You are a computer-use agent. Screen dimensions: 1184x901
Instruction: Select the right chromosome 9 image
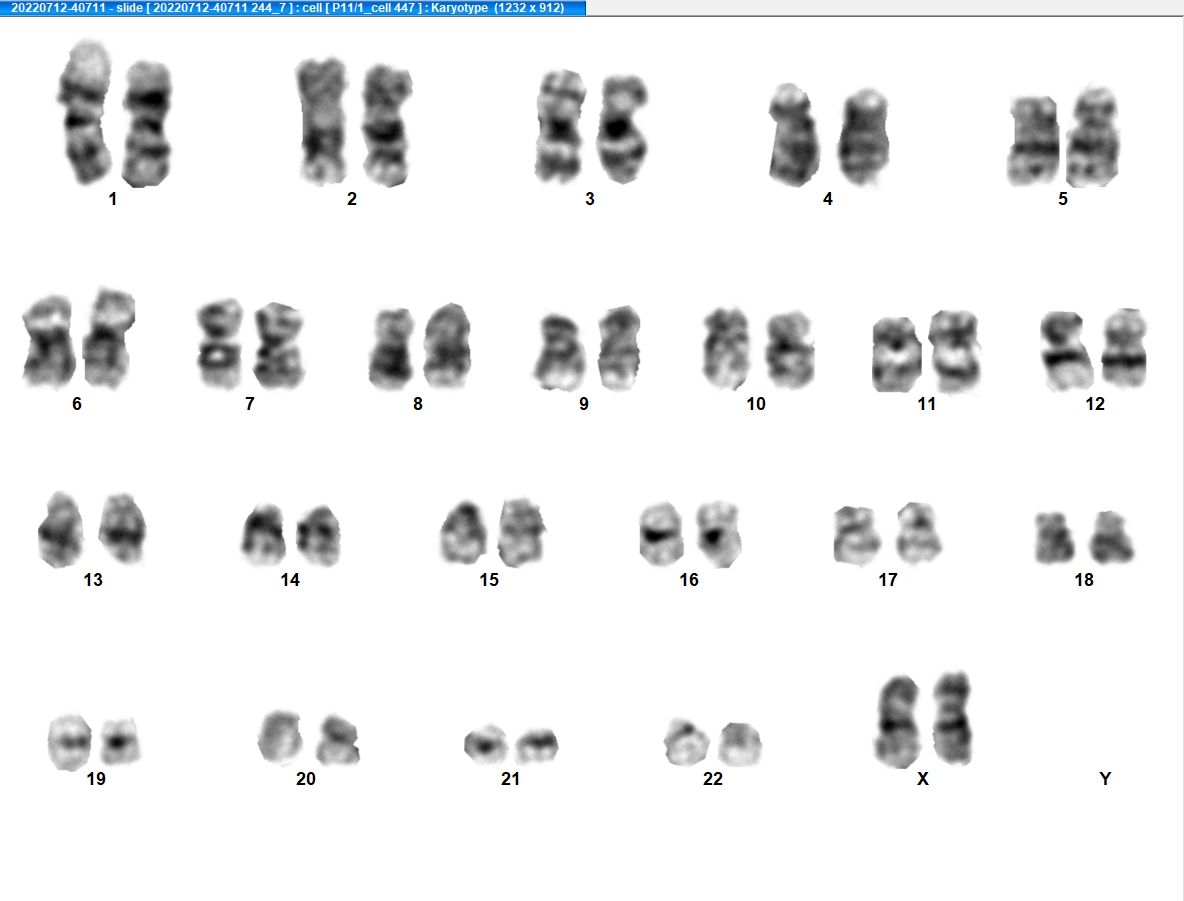619,348
